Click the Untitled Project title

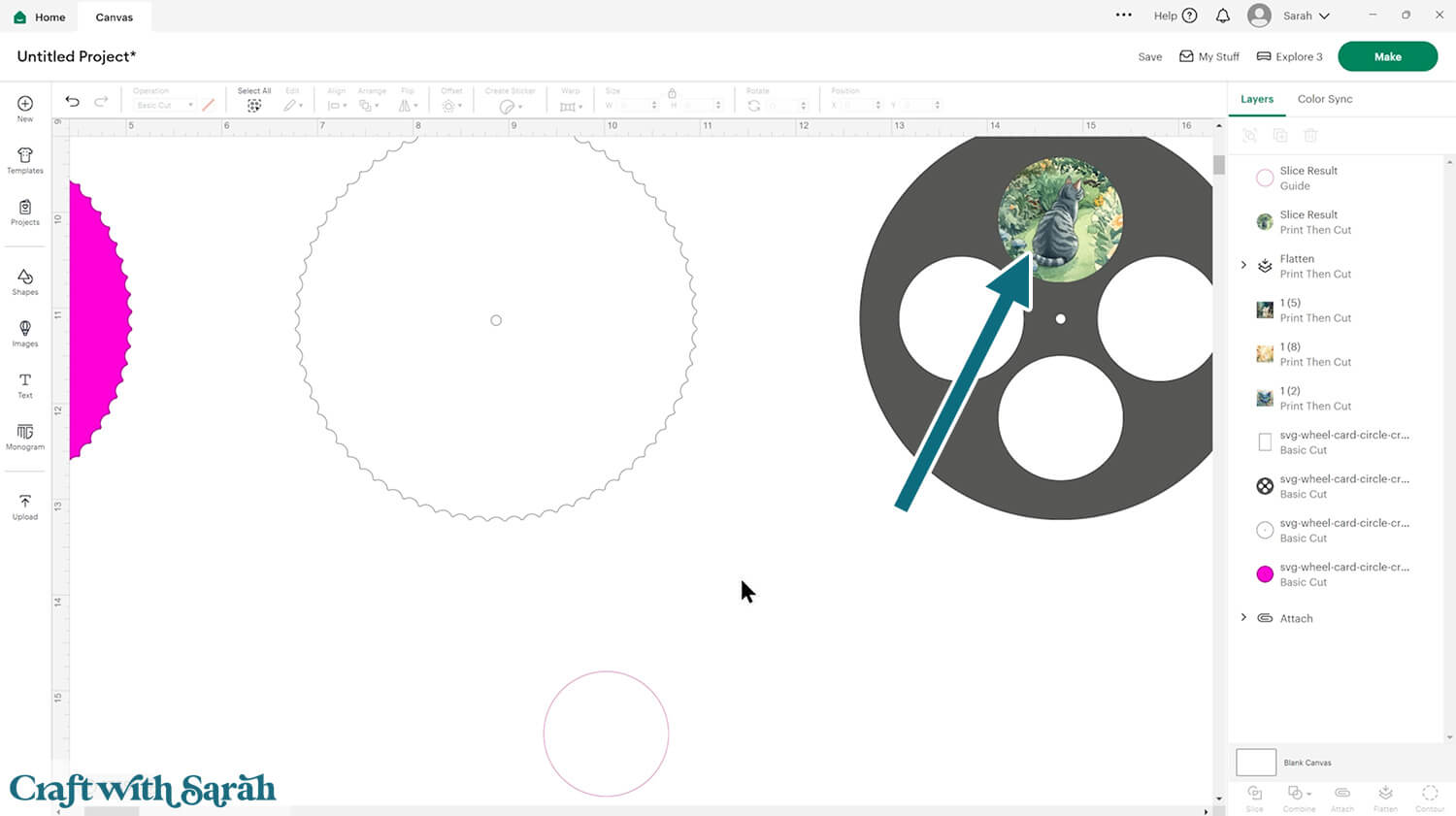tap(77, 56)
